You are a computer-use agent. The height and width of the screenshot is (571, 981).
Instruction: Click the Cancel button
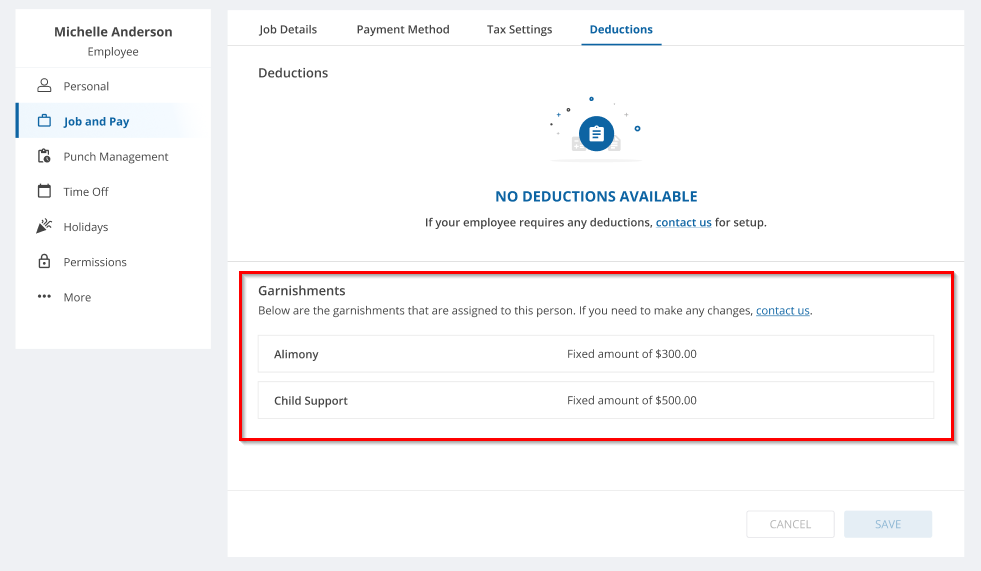point(790,524)
